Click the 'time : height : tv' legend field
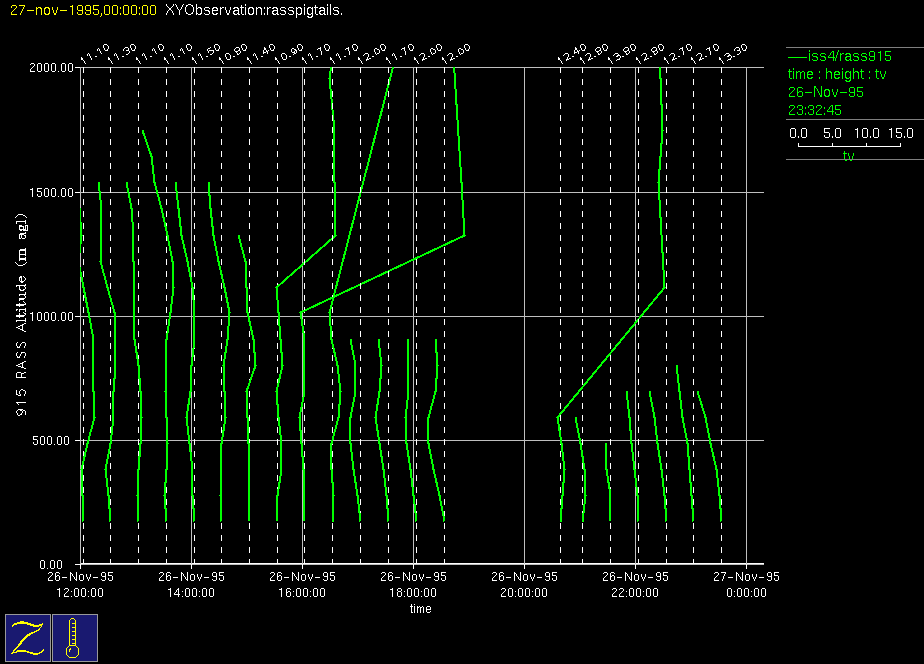Image resolution: width=924 pixels, height=664 pixels. coord(837,74)
